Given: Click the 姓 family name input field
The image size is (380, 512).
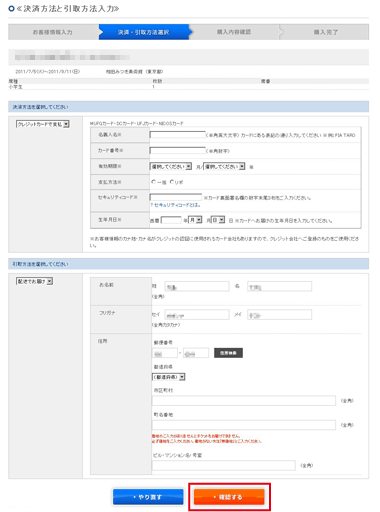Looking at the screenshot, I should point(197,286).
